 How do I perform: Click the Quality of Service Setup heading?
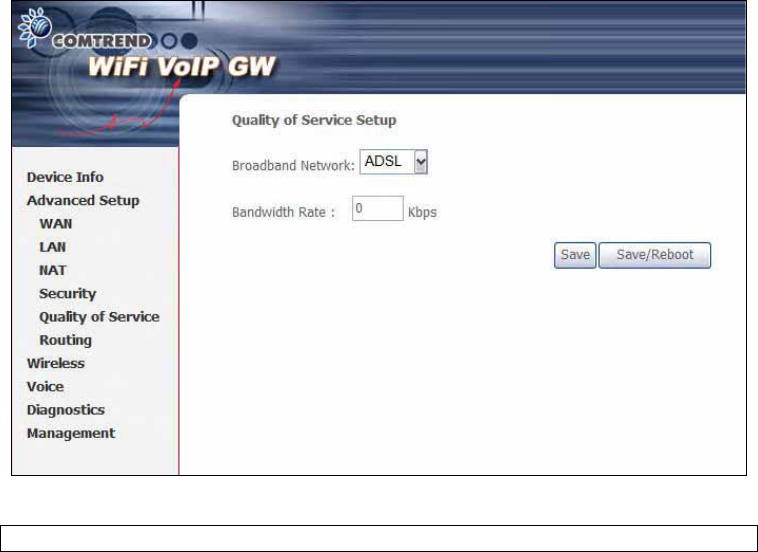pyautogui.click(x=314, y=120)
